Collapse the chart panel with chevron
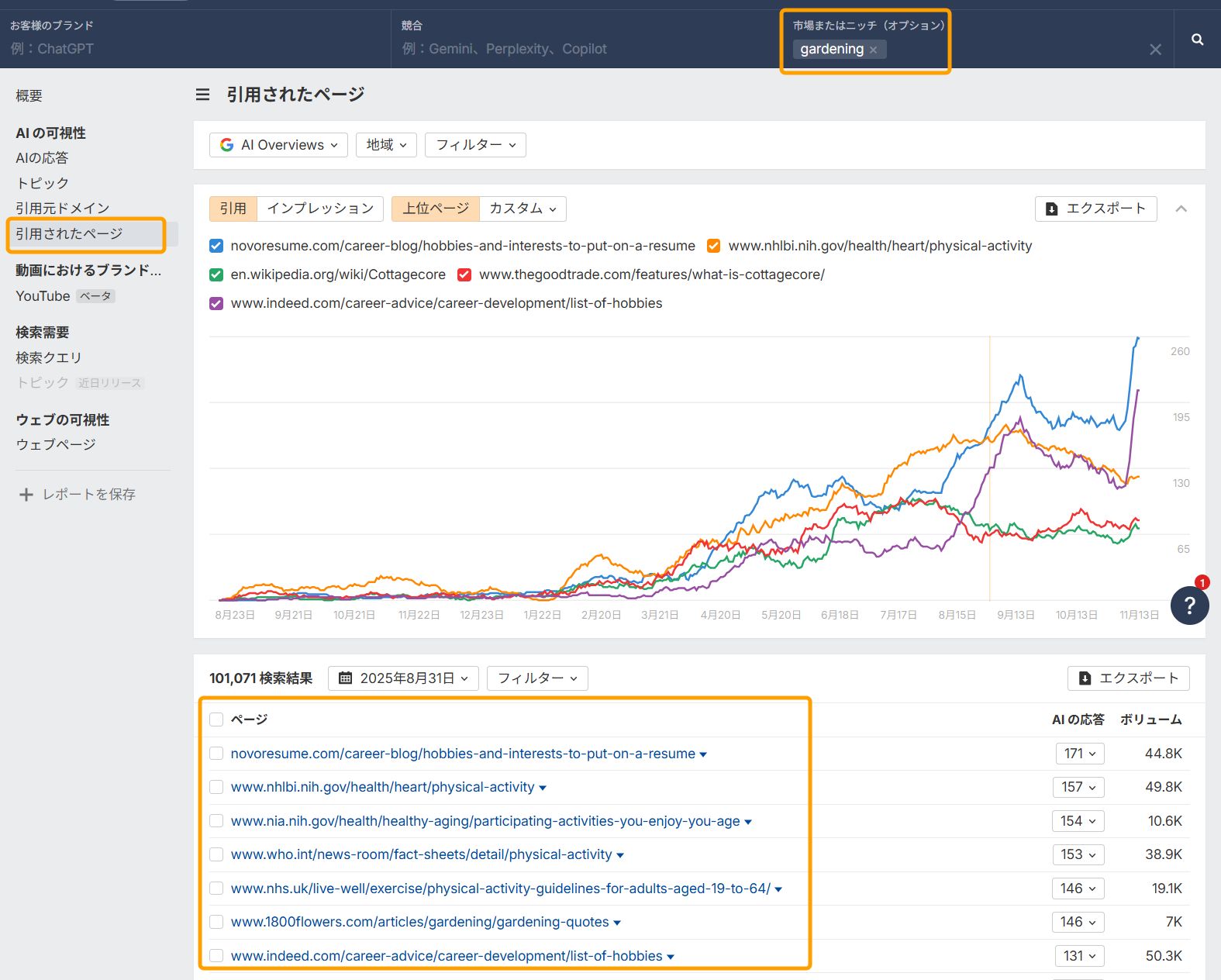This screenshot has height=980, width=1221. click(1181, 209)
